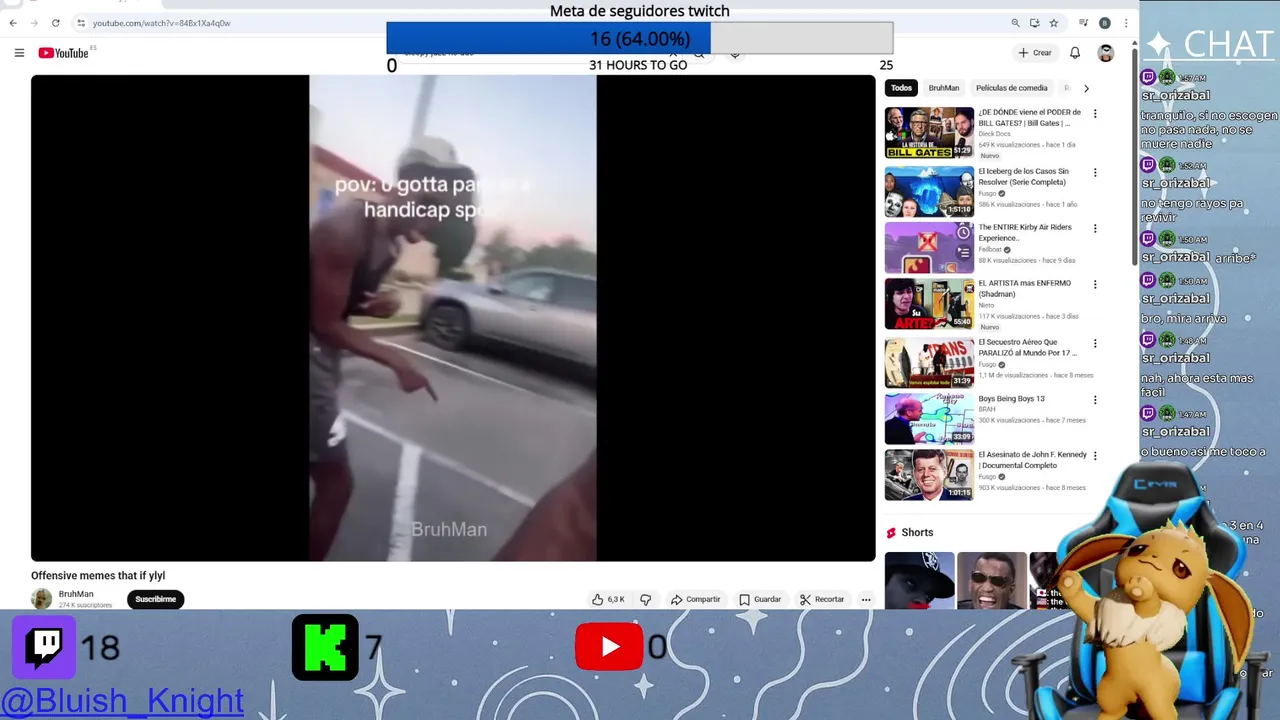Open options for El Secuestro Aéreo video
This screenshot has height=720, width=1280.
[x=1095, y=343]
